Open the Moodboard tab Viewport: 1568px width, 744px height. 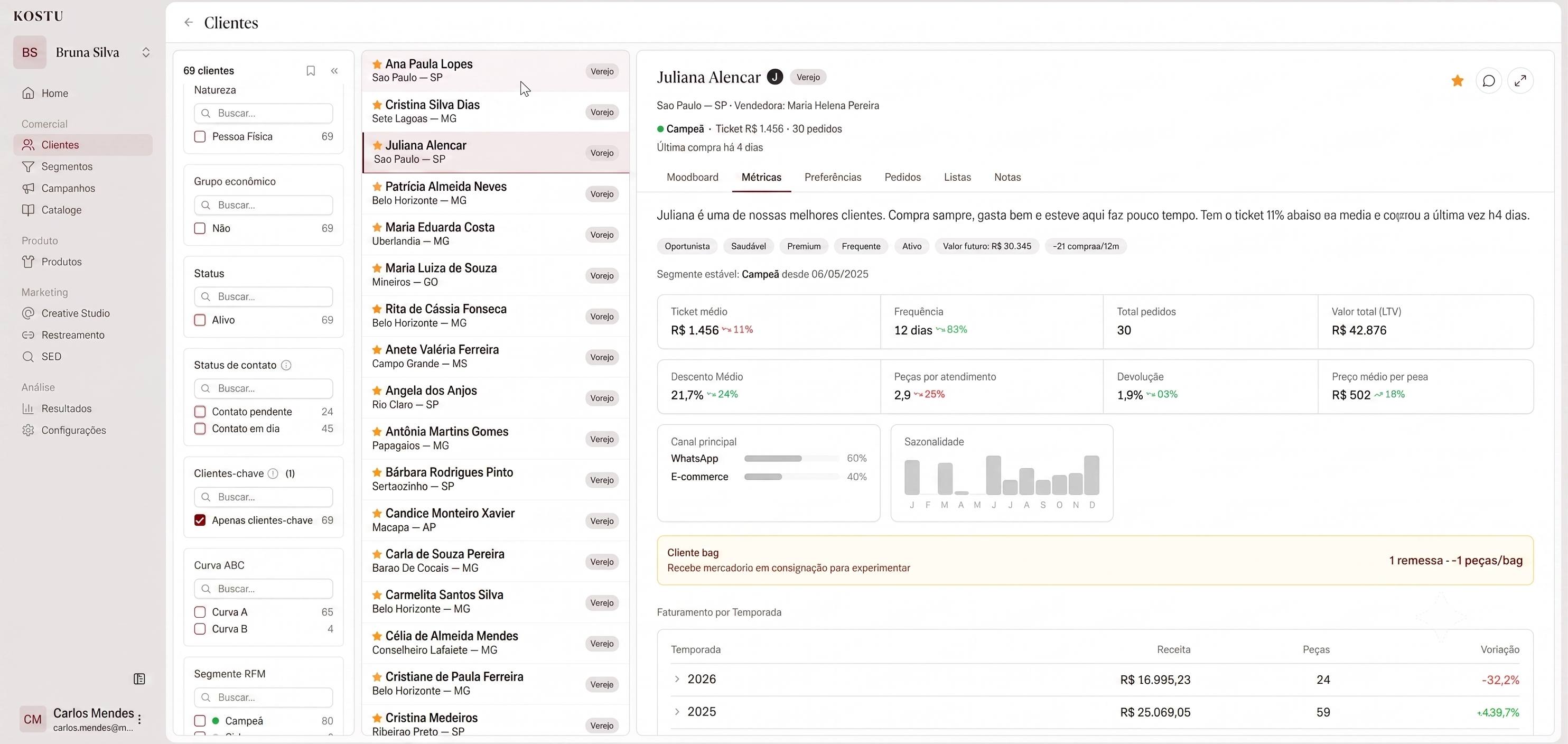[692, 177]
